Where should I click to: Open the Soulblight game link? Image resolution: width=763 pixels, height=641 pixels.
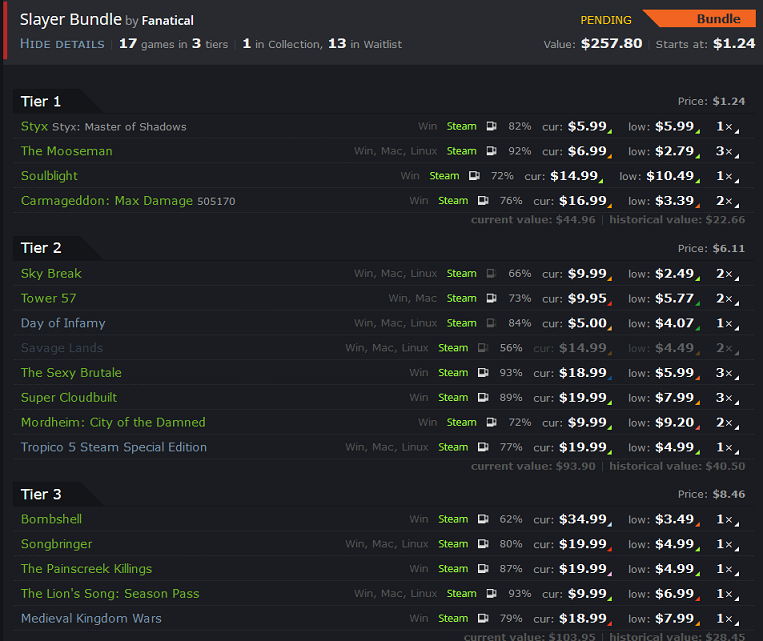pyautogui.click(x=49, y=176)
